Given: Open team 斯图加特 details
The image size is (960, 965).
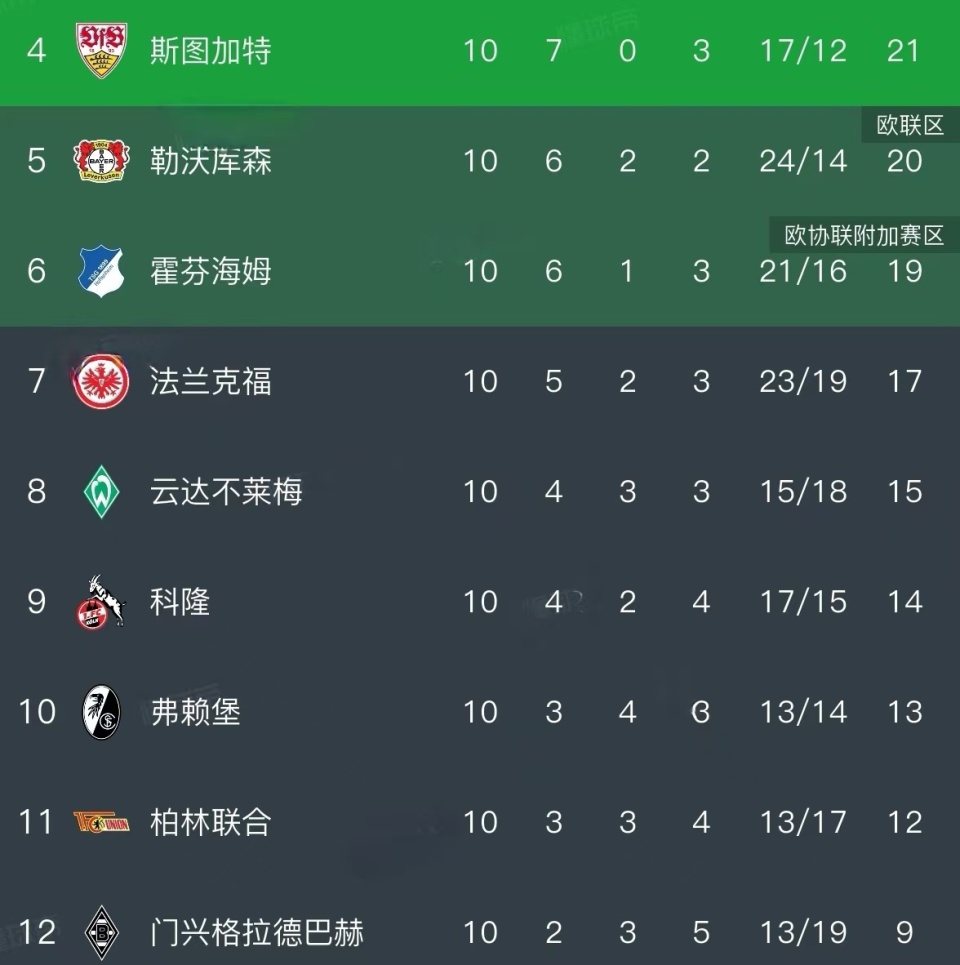Looking at the screenshot, I should point(210,50).
